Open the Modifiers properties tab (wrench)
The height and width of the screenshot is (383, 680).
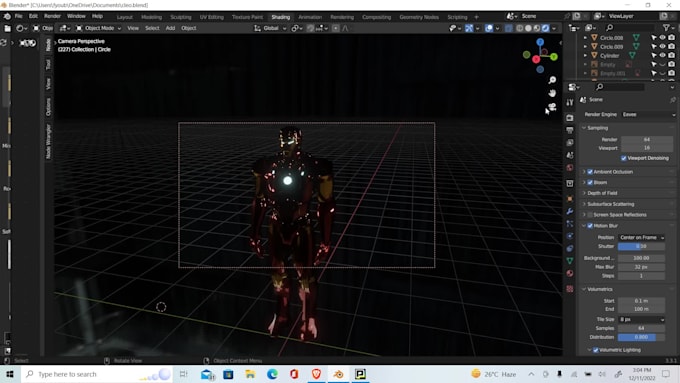(x=570, y=211)
